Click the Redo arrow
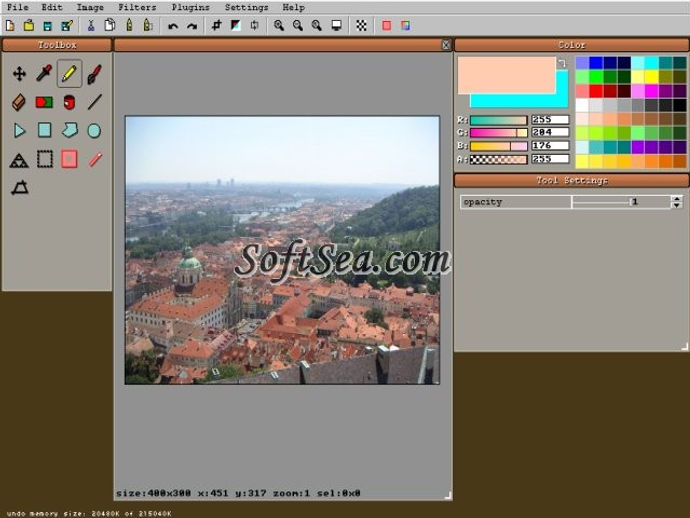This screenshot has width=690, height=518. pos(192,26)
